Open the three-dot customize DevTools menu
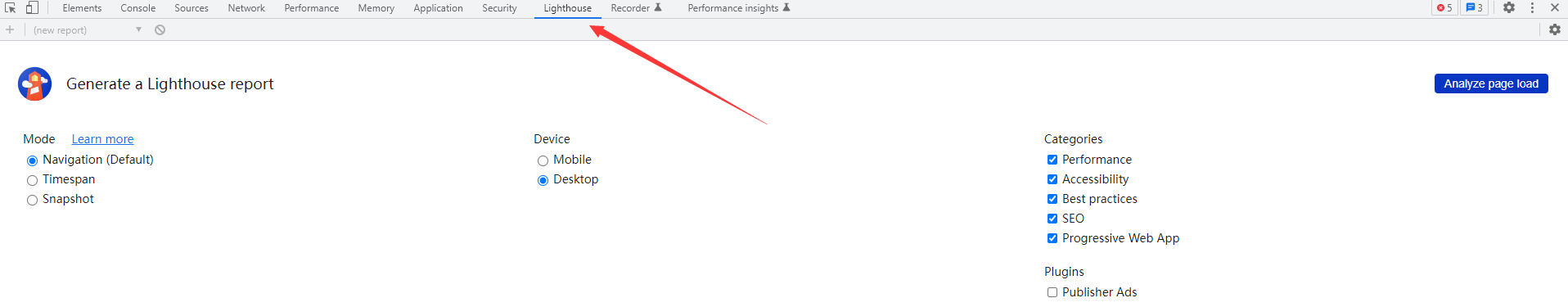 pyautogui.click(x=1532, y=7)
